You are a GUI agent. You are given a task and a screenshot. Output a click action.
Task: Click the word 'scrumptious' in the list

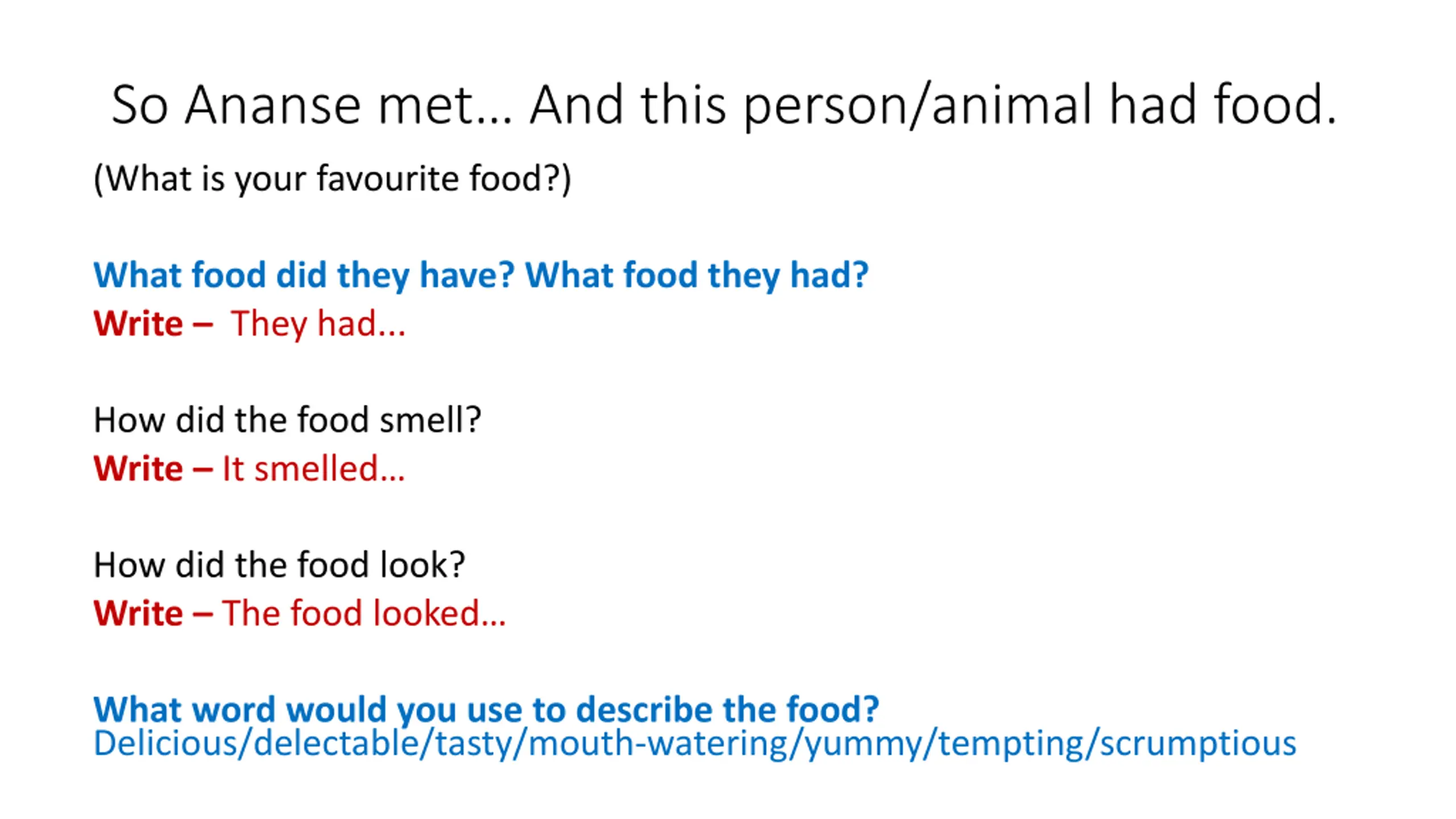coord(1198,745)
